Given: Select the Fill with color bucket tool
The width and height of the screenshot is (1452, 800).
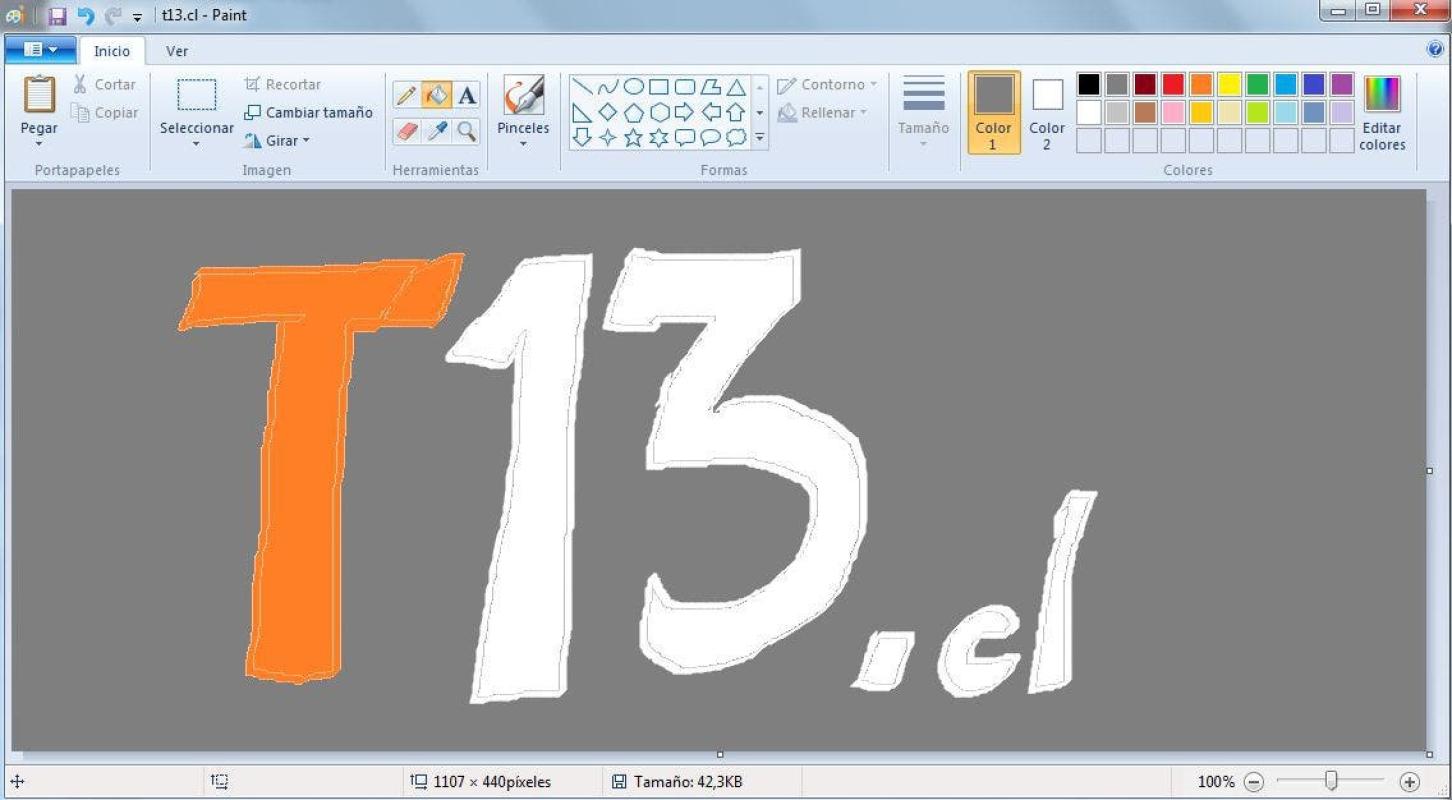Looking at the screenshot, I should point(436,95).
